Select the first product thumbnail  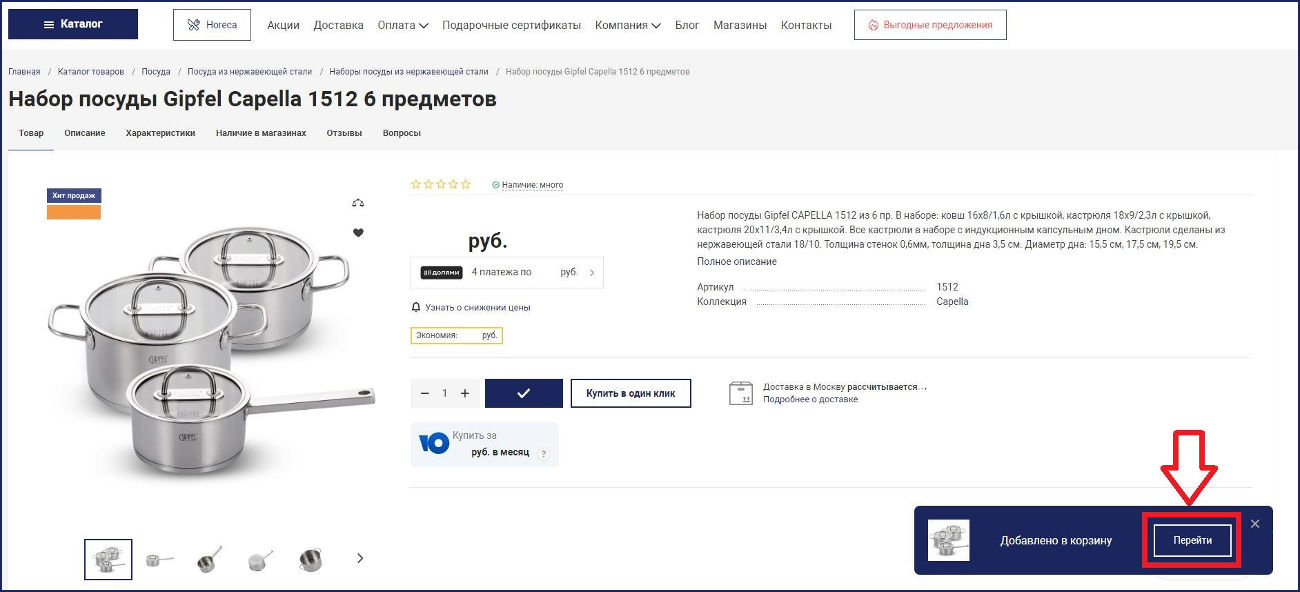pyautogui.click(x=109, y=559)
